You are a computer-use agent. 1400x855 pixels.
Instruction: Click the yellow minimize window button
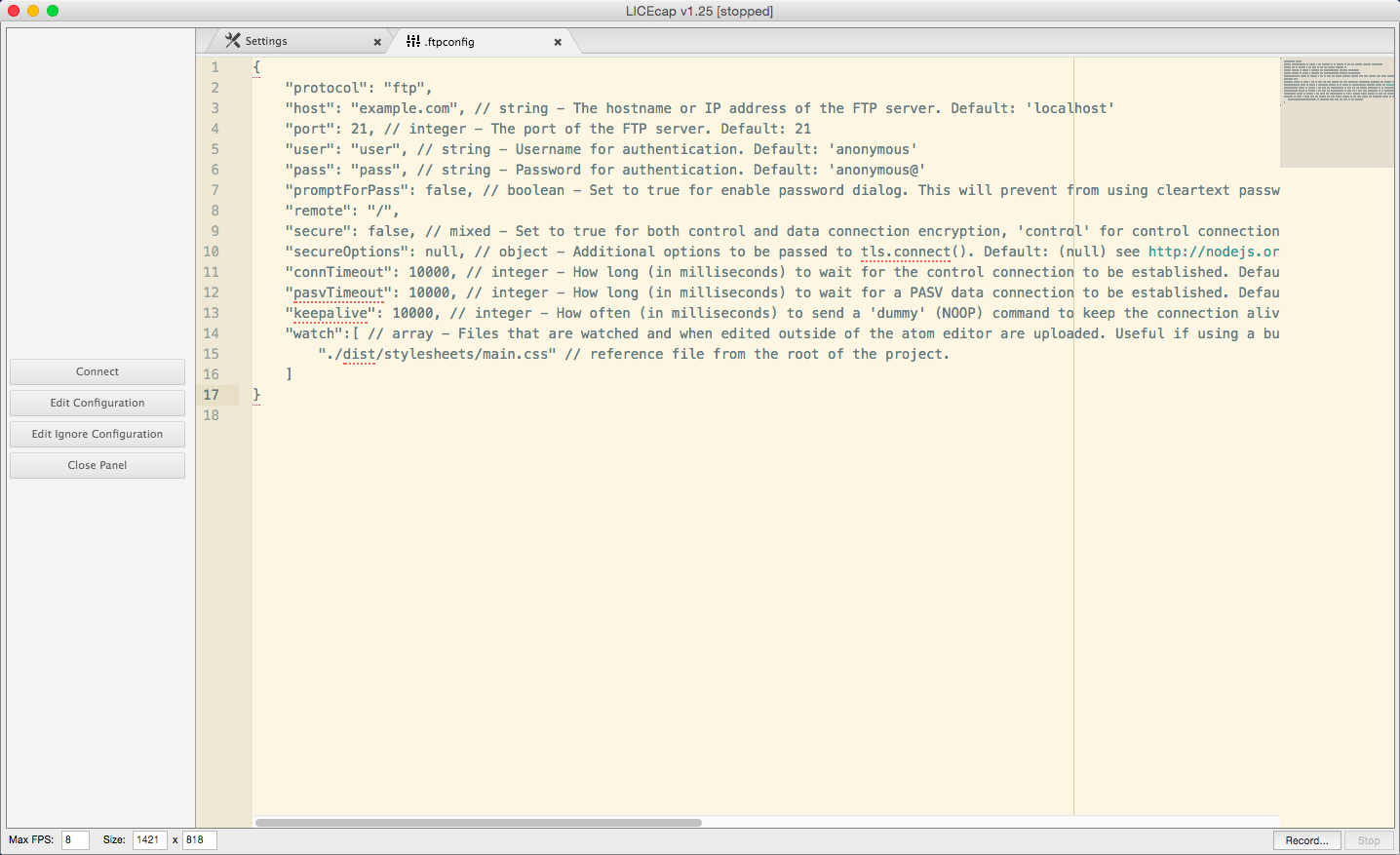click(33, 11)
